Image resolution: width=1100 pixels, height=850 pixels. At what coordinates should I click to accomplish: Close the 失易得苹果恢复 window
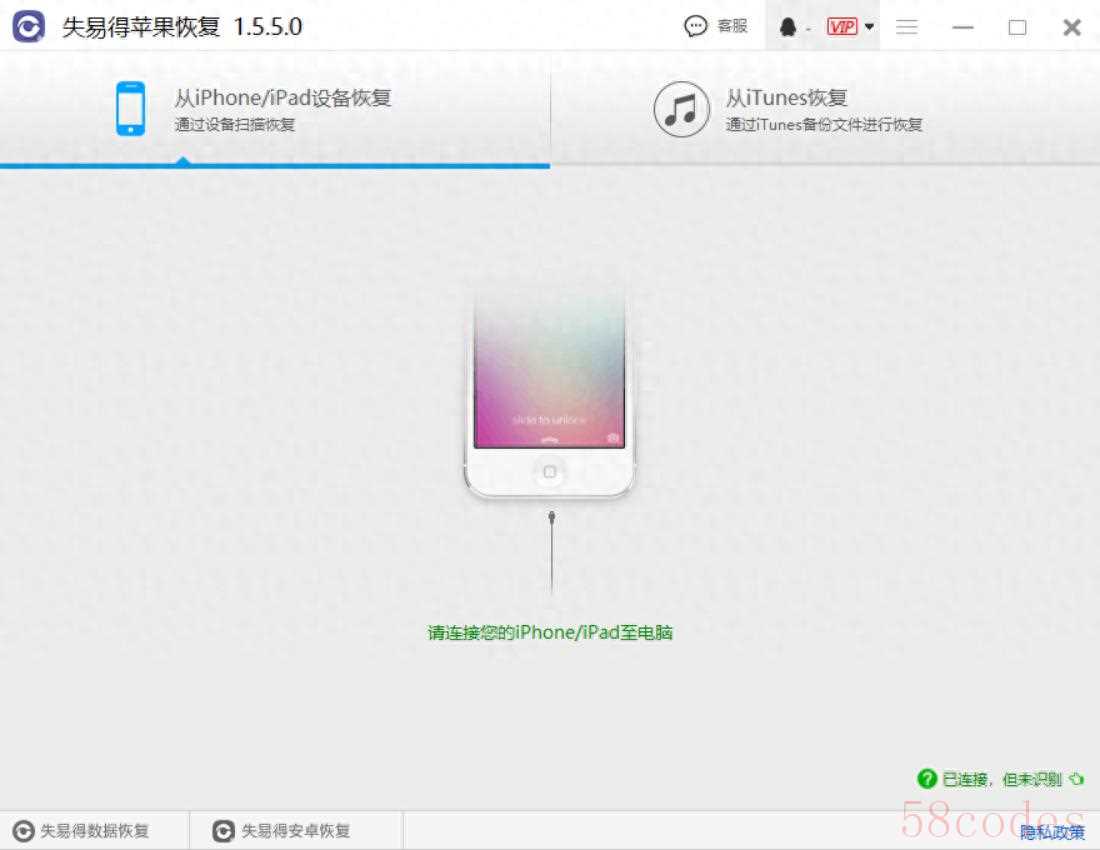tap(1072, 28)
